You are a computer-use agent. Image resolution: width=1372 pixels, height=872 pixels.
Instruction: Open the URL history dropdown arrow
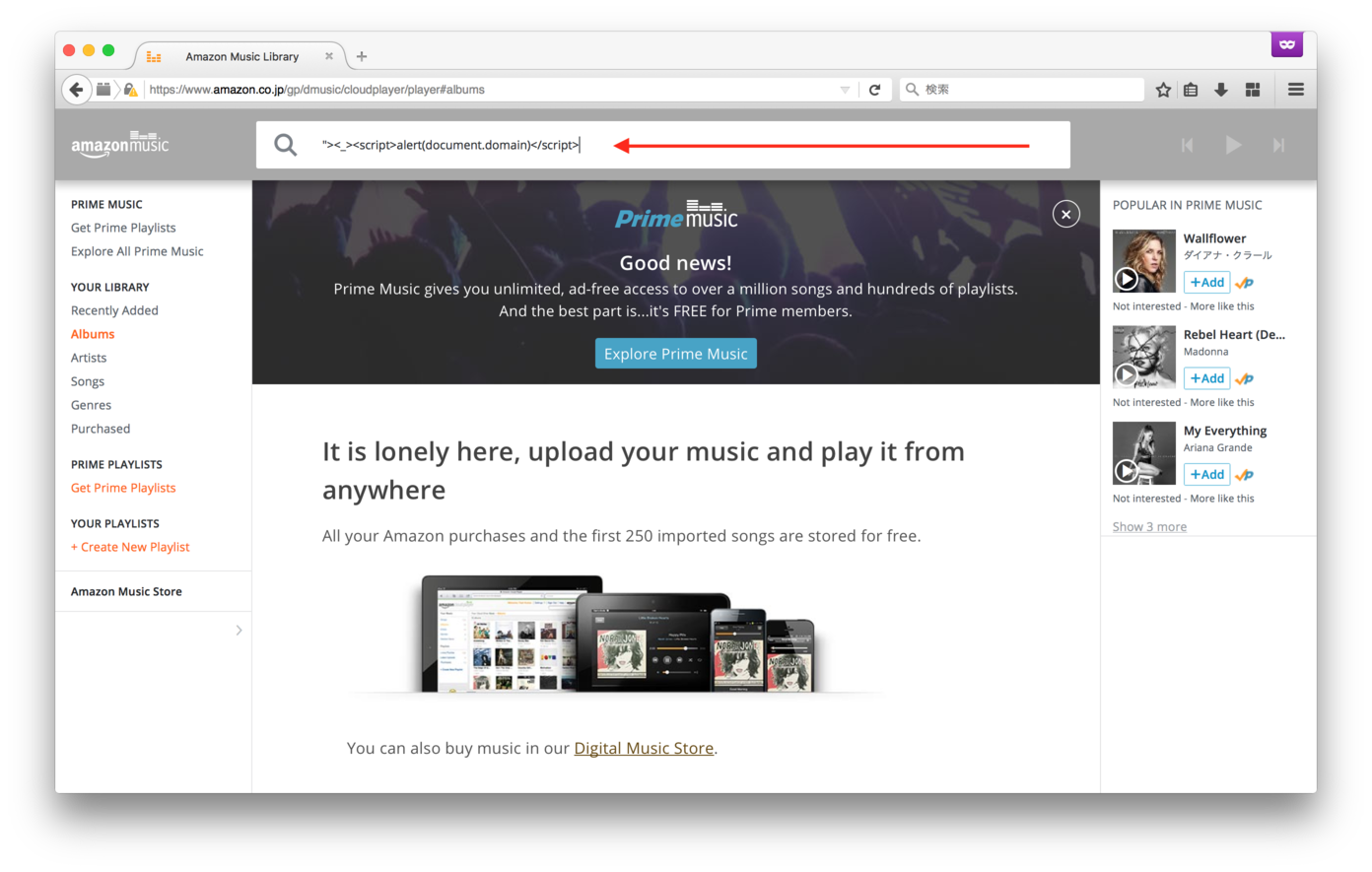pyautogui.click(x=845, y=90)
